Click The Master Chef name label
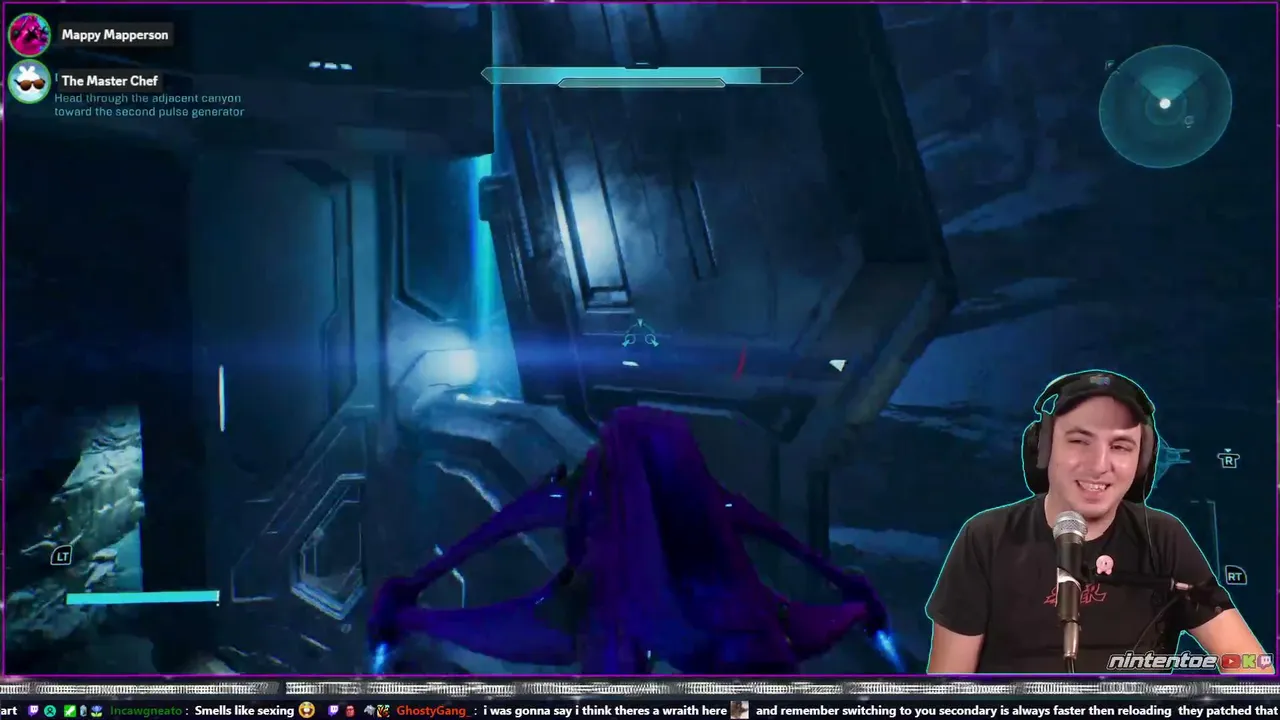The image size is (1280, 720). (110, 81)
